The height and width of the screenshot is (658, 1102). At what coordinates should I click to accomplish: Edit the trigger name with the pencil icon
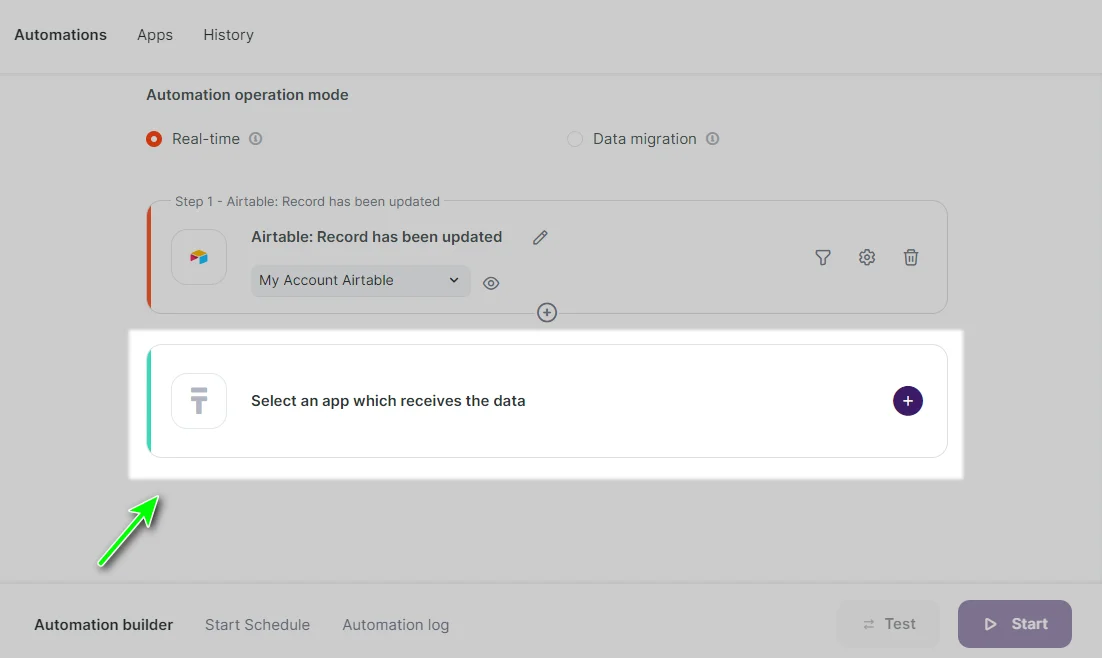point(540,237)
